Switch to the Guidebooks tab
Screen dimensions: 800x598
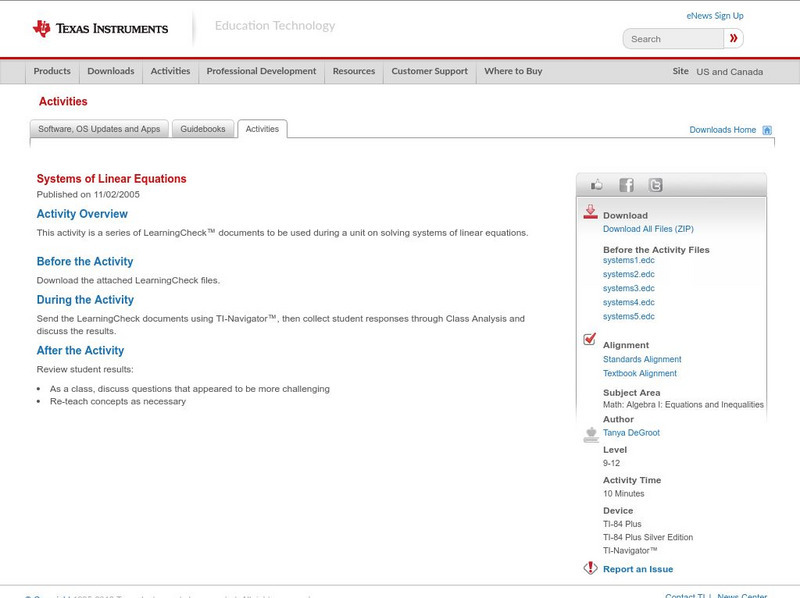point(203,129)
